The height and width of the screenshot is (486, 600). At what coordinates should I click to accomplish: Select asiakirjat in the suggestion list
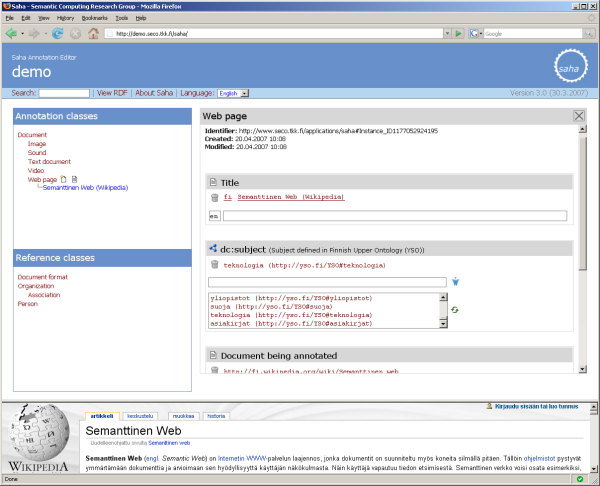(291, 324)
